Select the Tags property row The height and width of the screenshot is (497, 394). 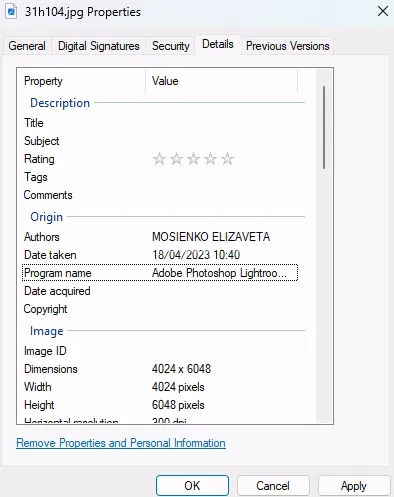pyautogui.click(x=160, y=177)
